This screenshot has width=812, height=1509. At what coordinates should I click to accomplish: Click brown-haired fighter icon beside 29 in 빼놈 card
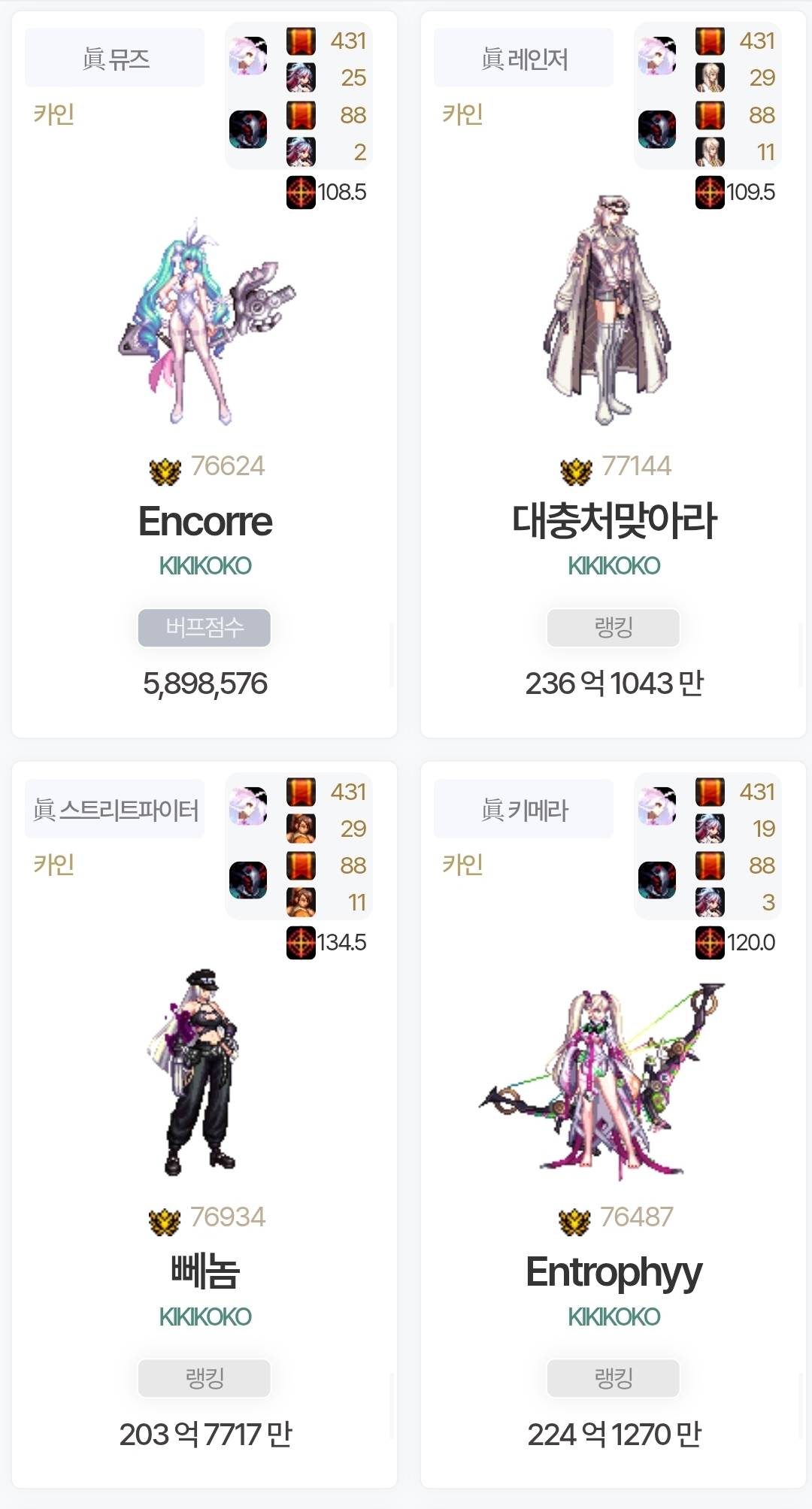point(301,829)
